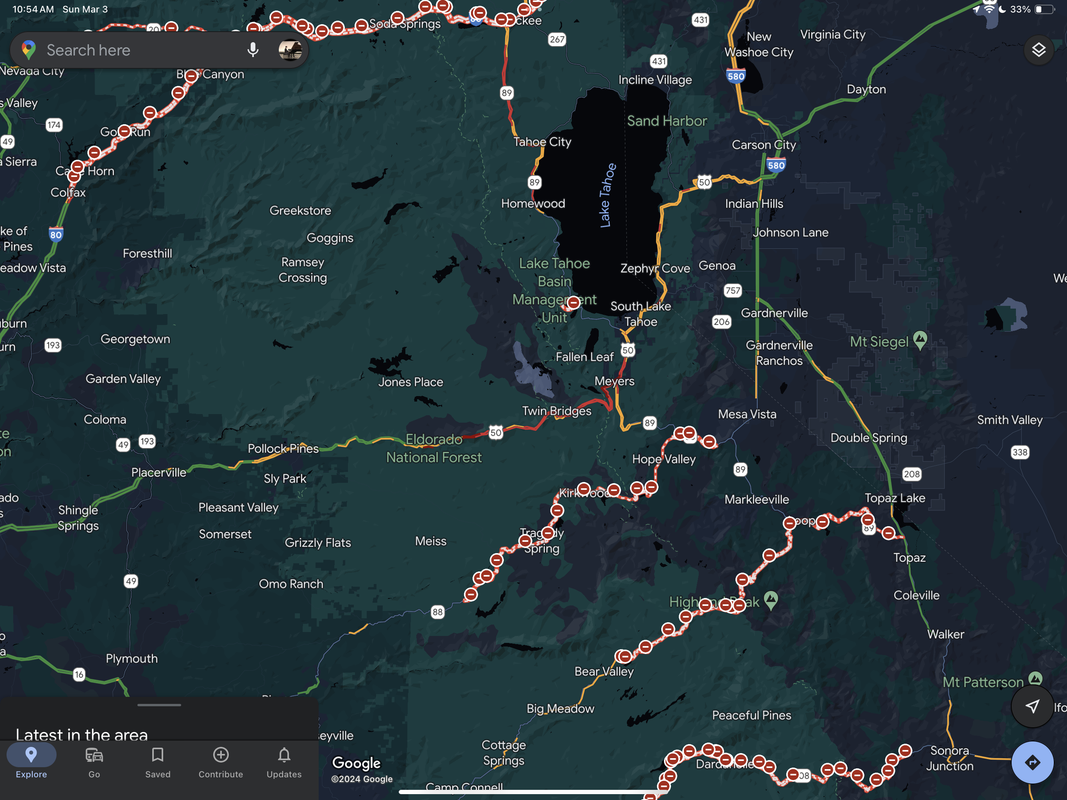1067x800 pixels.
Task: Select the Sand Harbor label
Action: (x=667, y=120)
